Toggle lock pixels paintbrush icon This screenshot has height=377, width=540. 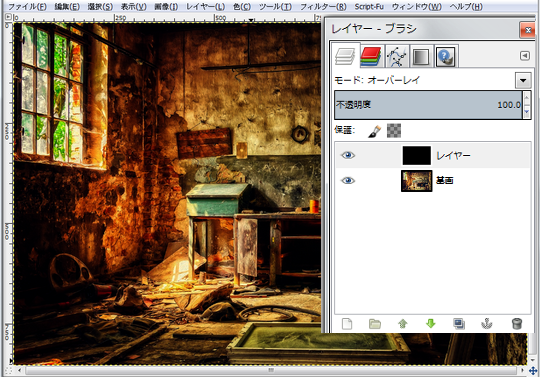(x=374, y=131)
